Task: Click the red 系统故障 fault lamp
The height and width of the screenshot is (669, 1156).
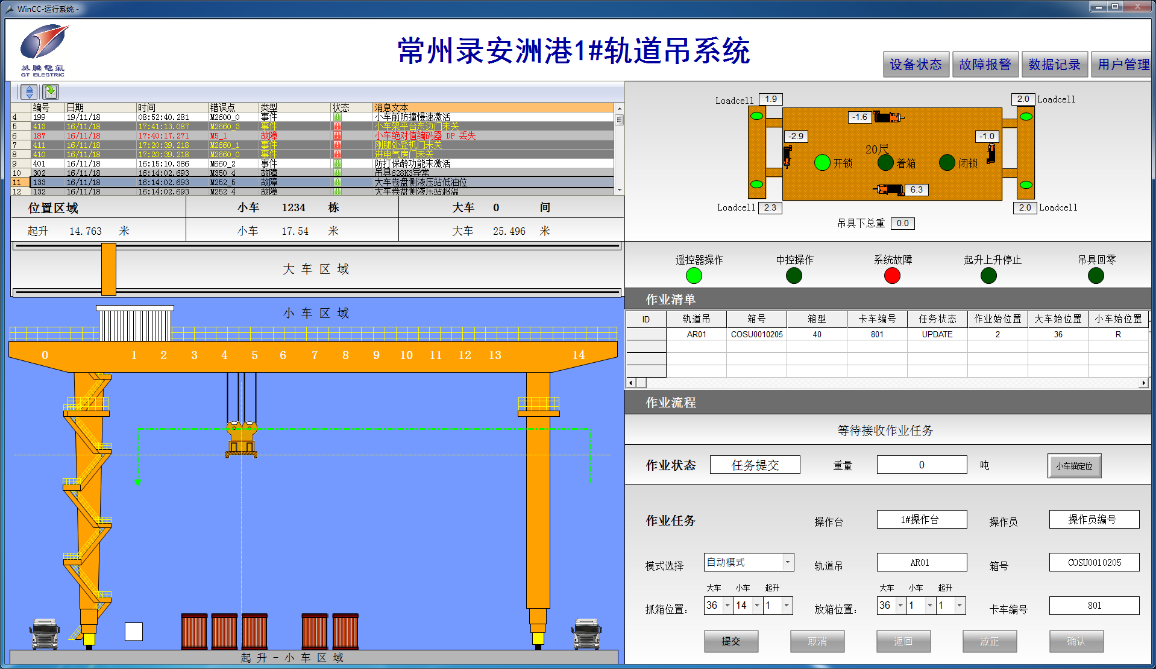Action: pyautogui.click(x=891, y=275)
